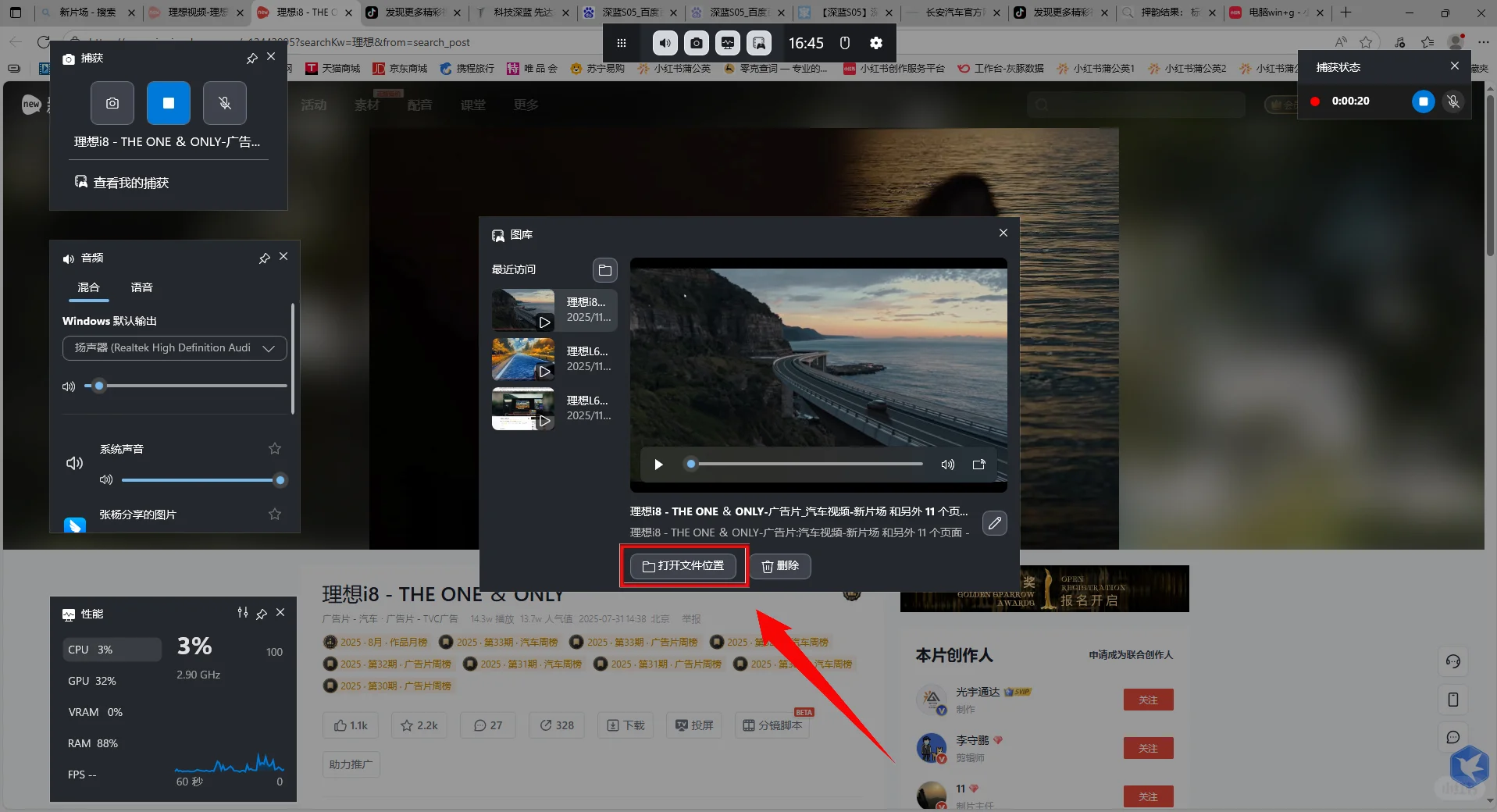Select the RAM performance metric
1497x812 pixels.
112,743
